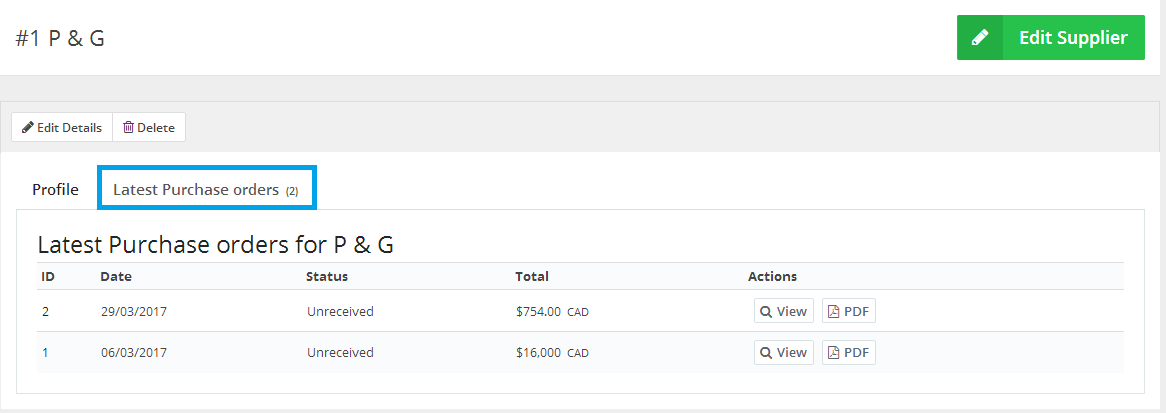Click the View label on the 29/03/2017 order
The height and width of the screenshot is (413, 1166).
[x=792, y=312]
